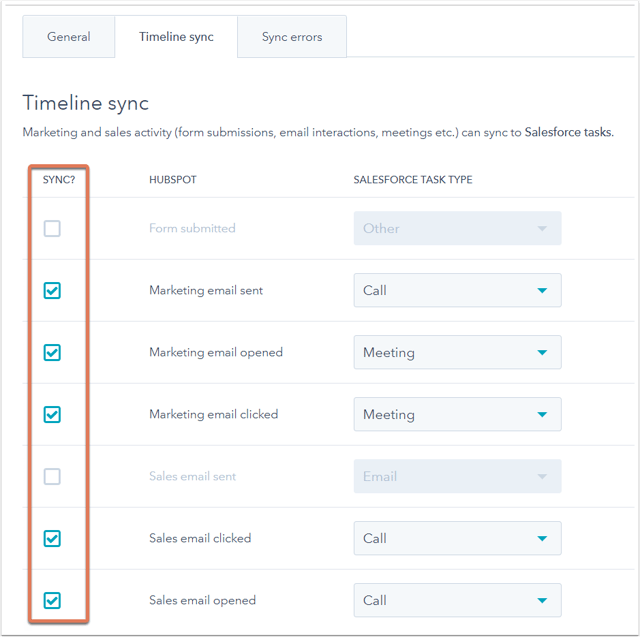Click the Form submitted label
Viewport: 640px width, 637px height.
point(192,228)
